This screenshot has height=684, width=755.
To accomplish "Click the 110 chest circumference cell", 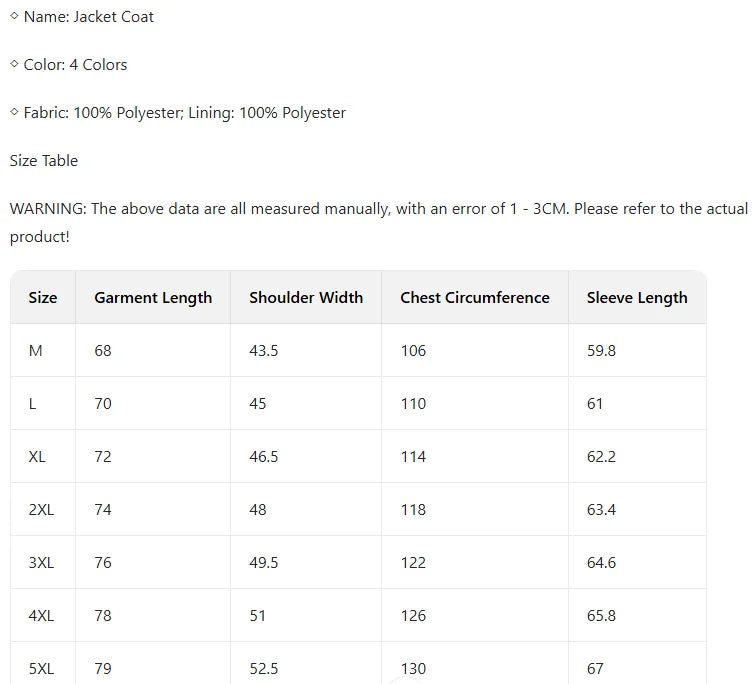I will pyautogui.click(x=413, y=403).
